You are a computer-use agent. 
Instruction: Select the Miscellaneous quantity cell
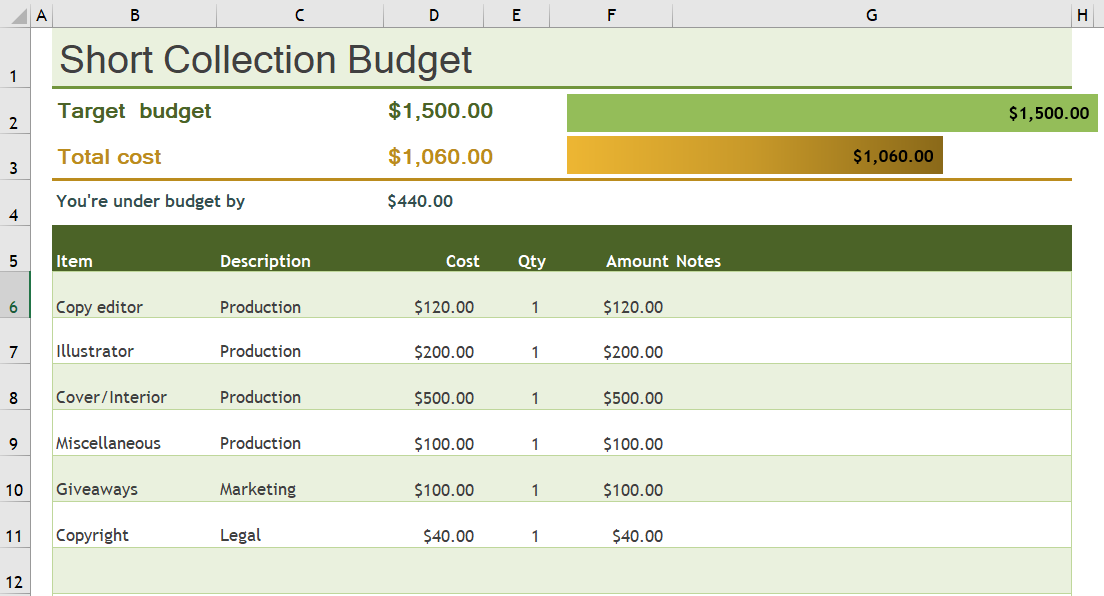click(x=535, y=444)
